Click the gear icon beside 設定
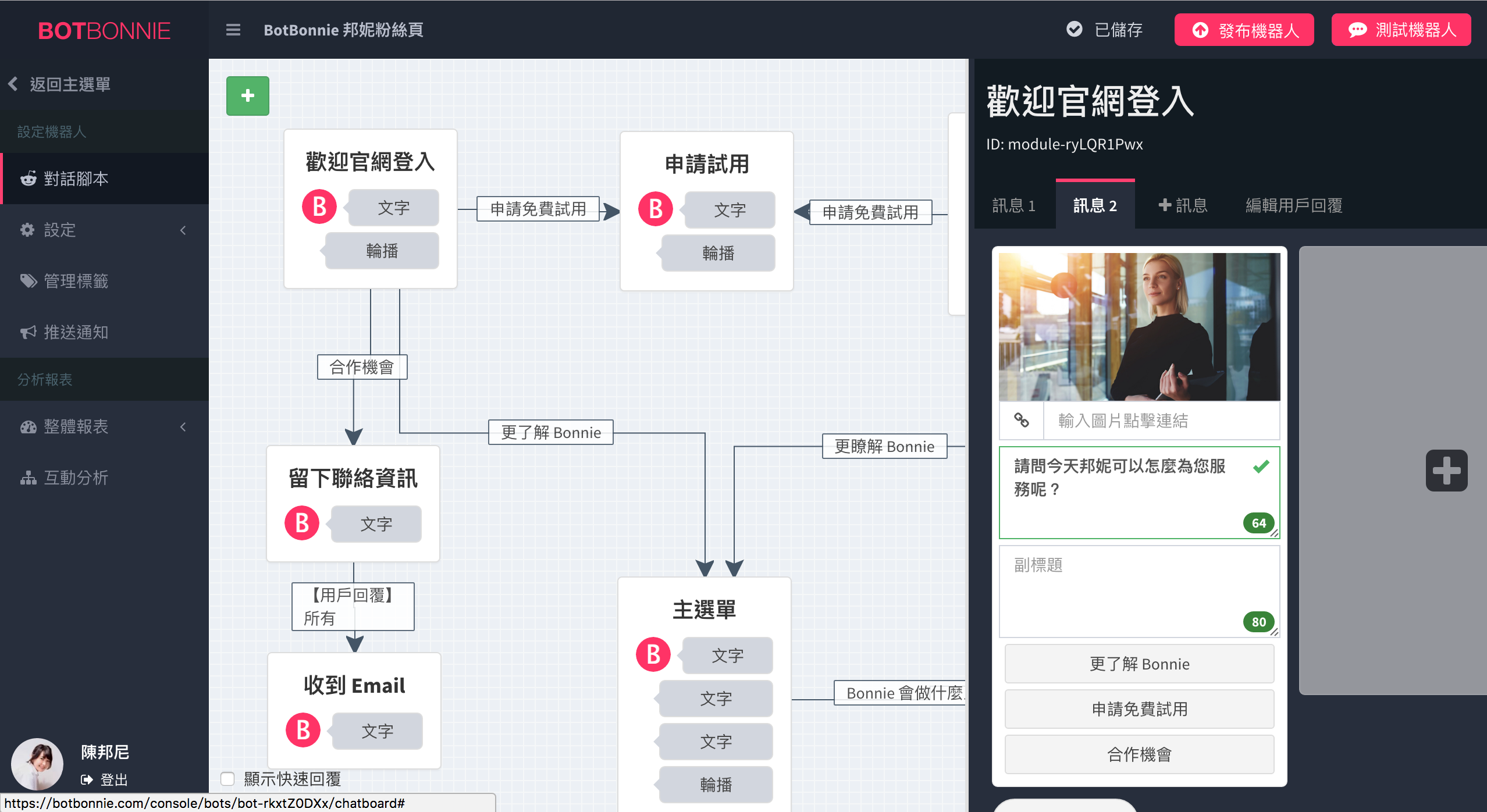 (27, 230)
